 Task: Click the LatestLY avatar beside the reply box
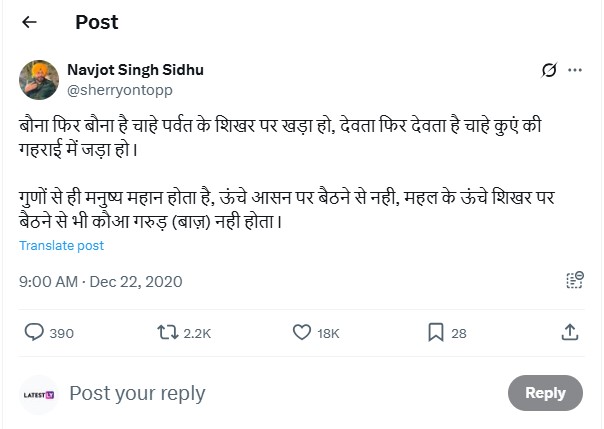pyautogui.click(x=38, y=394)
